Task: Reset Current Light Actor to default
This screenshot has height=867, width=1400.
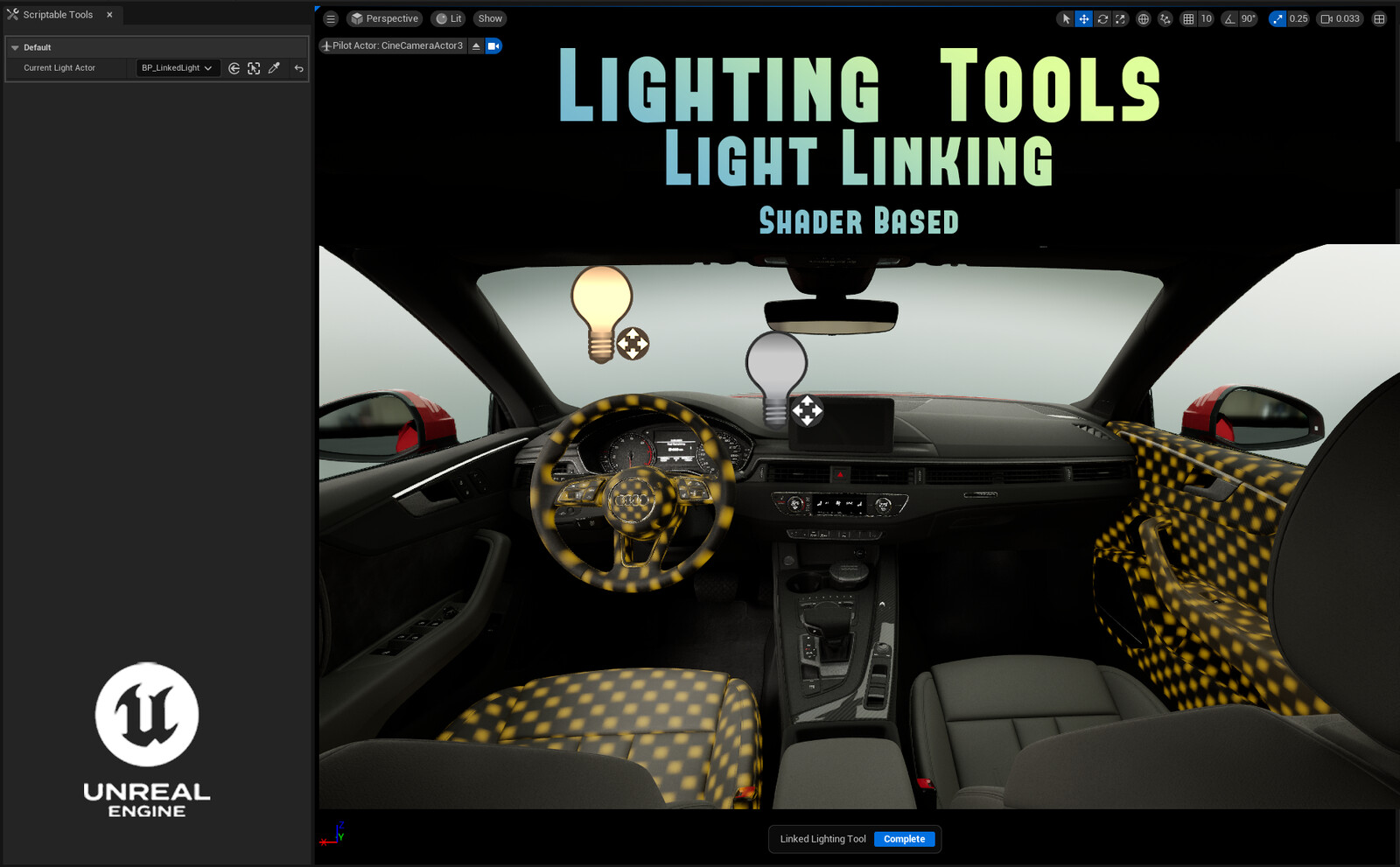Action: (298, 68)
